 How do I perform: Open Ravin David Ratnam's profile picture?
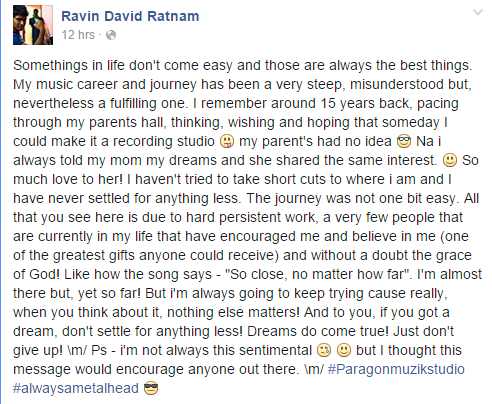point(33,25)
